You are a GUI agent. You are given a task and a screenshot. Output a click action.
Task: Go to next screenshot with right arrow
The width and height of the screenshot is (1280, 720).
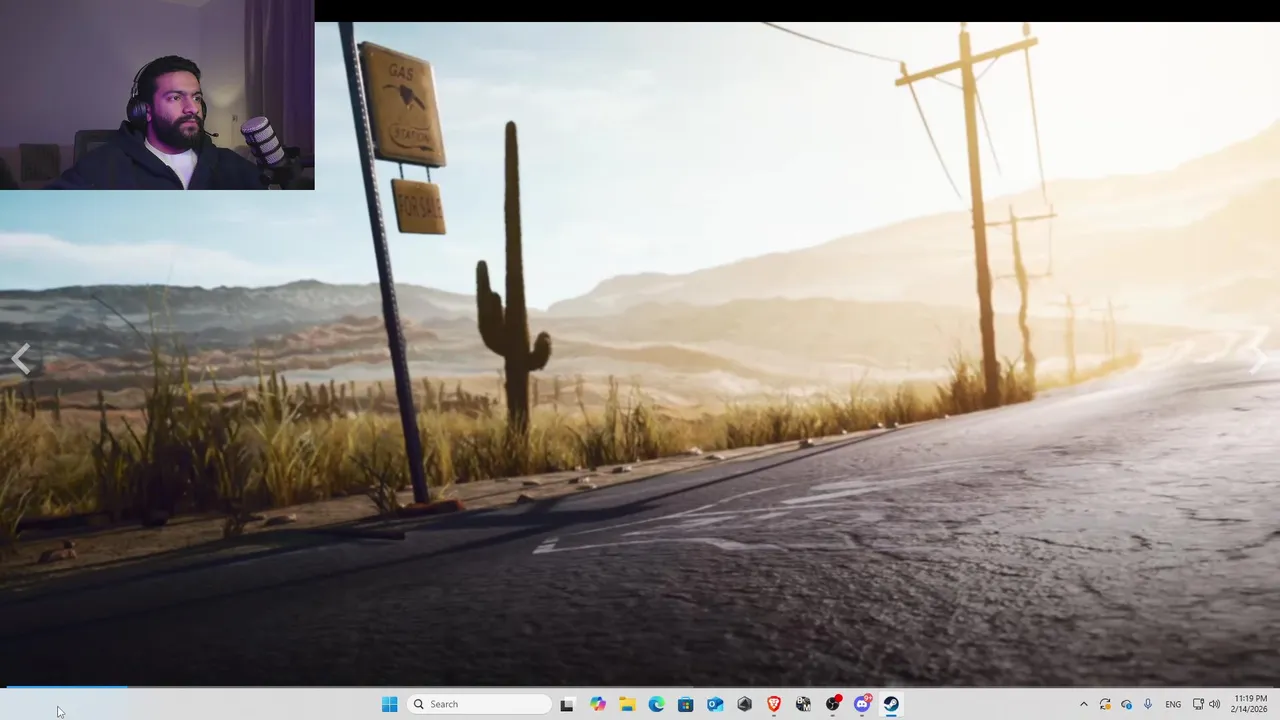tap(1258, 358)
